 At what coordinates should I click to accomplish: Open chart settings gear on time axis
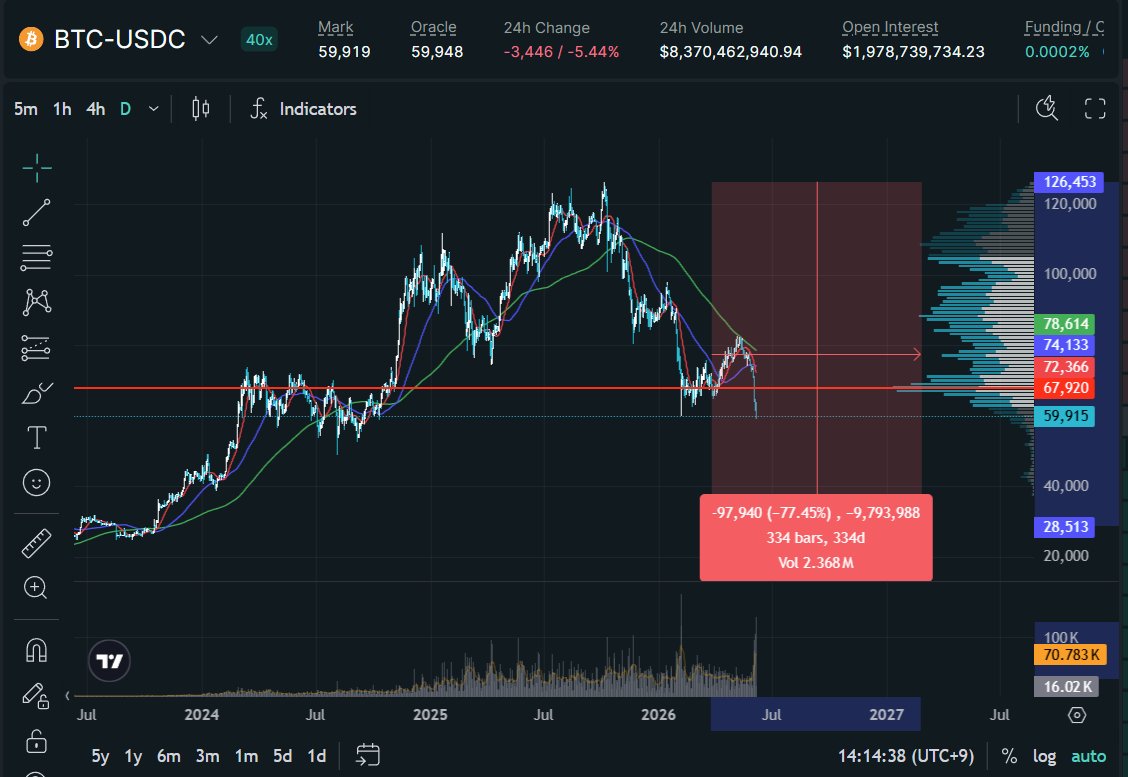pyautogui.click(x=1077, y=714)
